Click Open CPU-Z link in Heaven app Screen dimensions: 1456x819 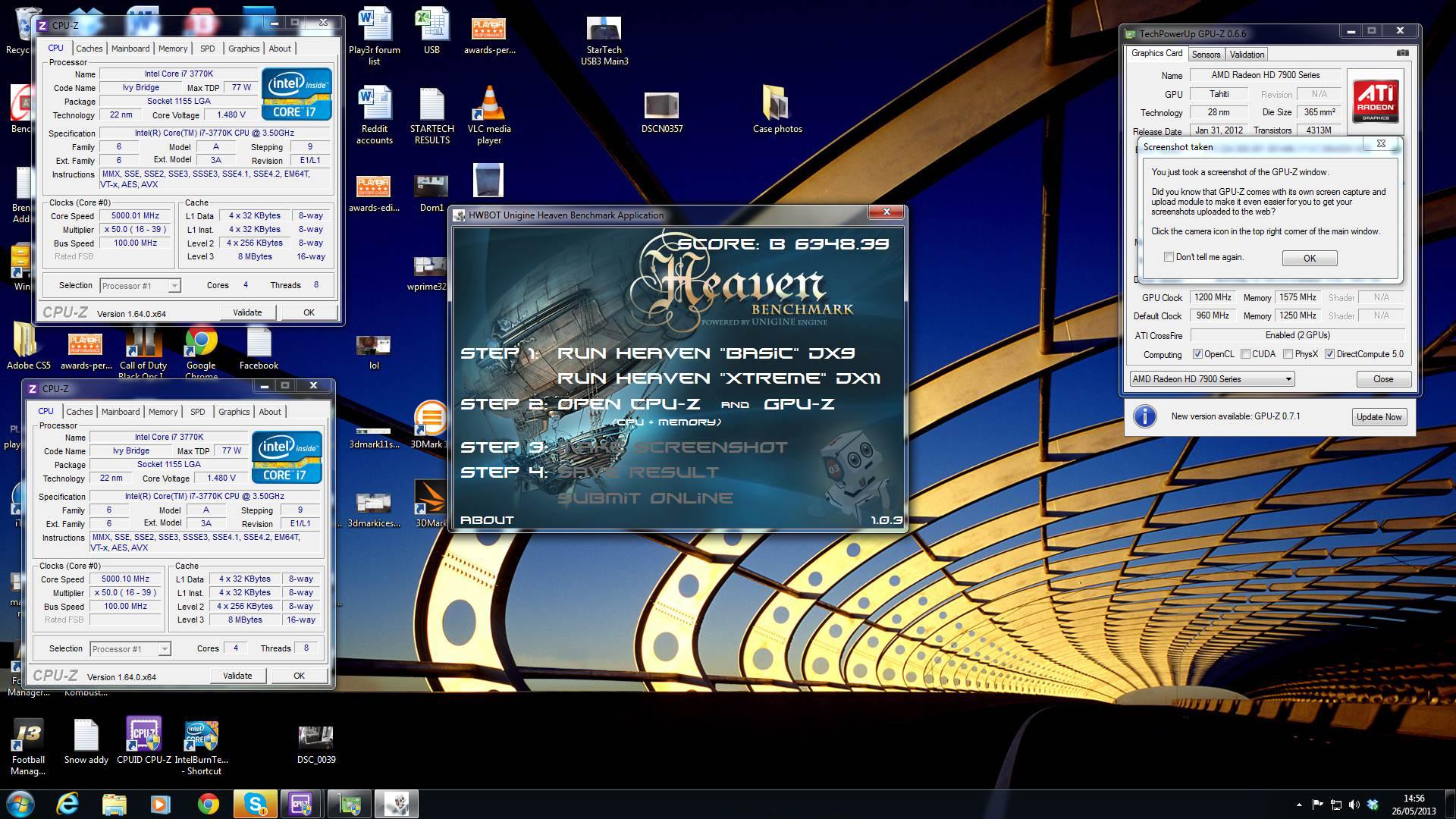point(629,403)
